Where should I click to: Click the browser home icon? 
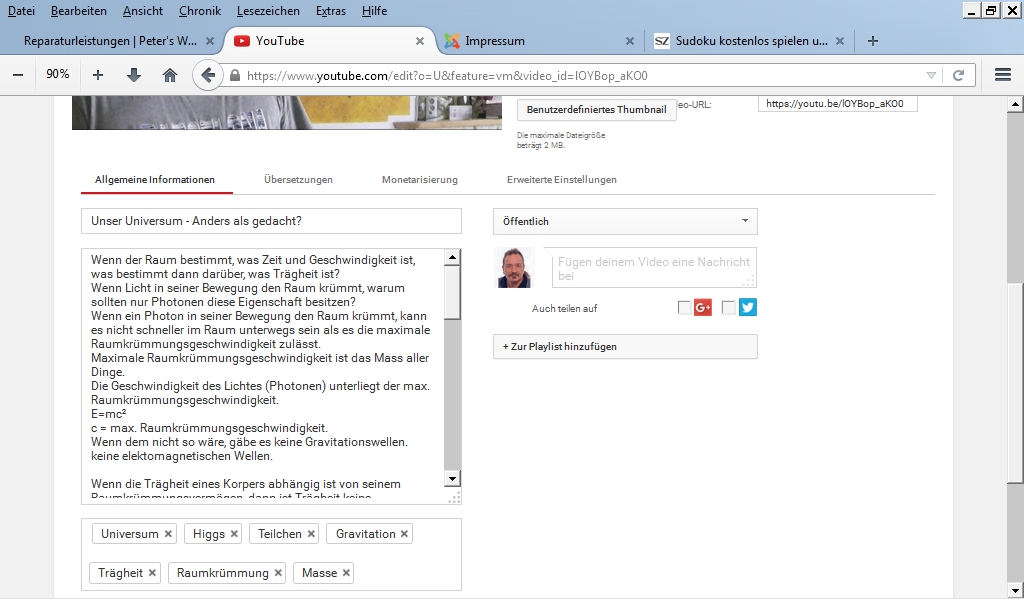point(170,75)
